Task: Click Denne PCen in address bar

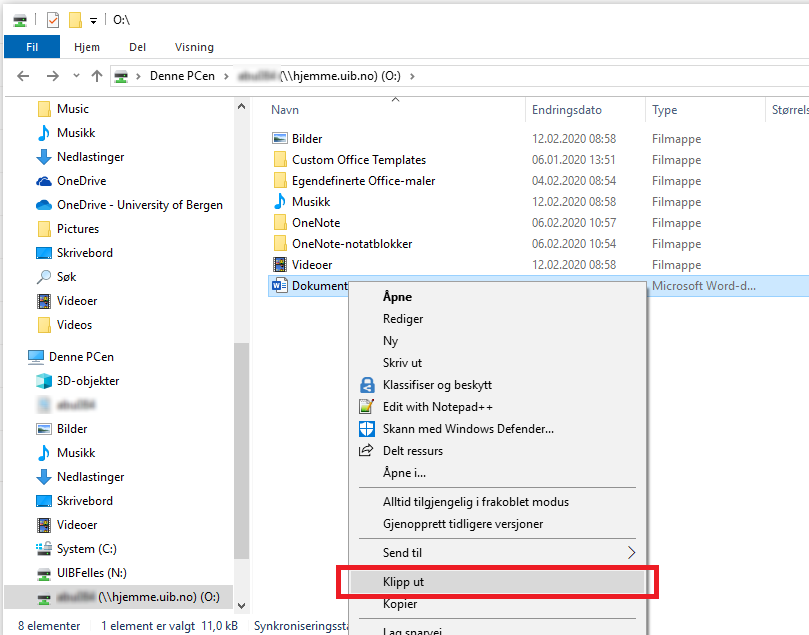Action: (182, 76)
